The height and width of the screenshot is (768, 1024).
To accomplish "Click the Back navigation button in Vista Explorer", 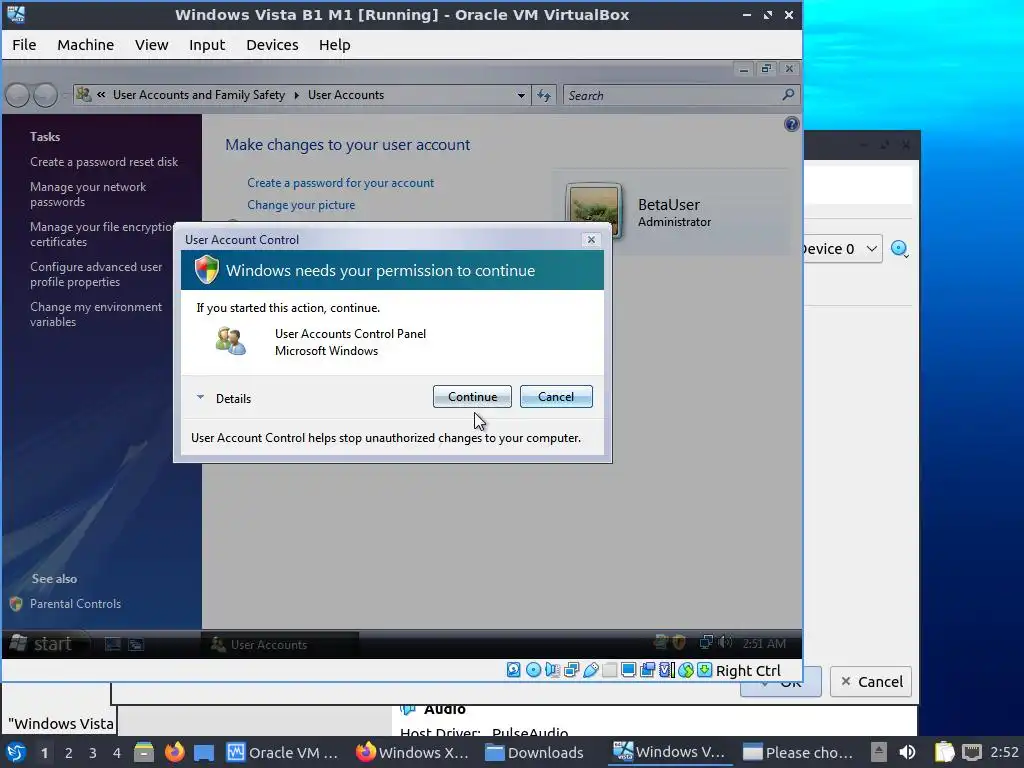I will [x=18, y=95].
